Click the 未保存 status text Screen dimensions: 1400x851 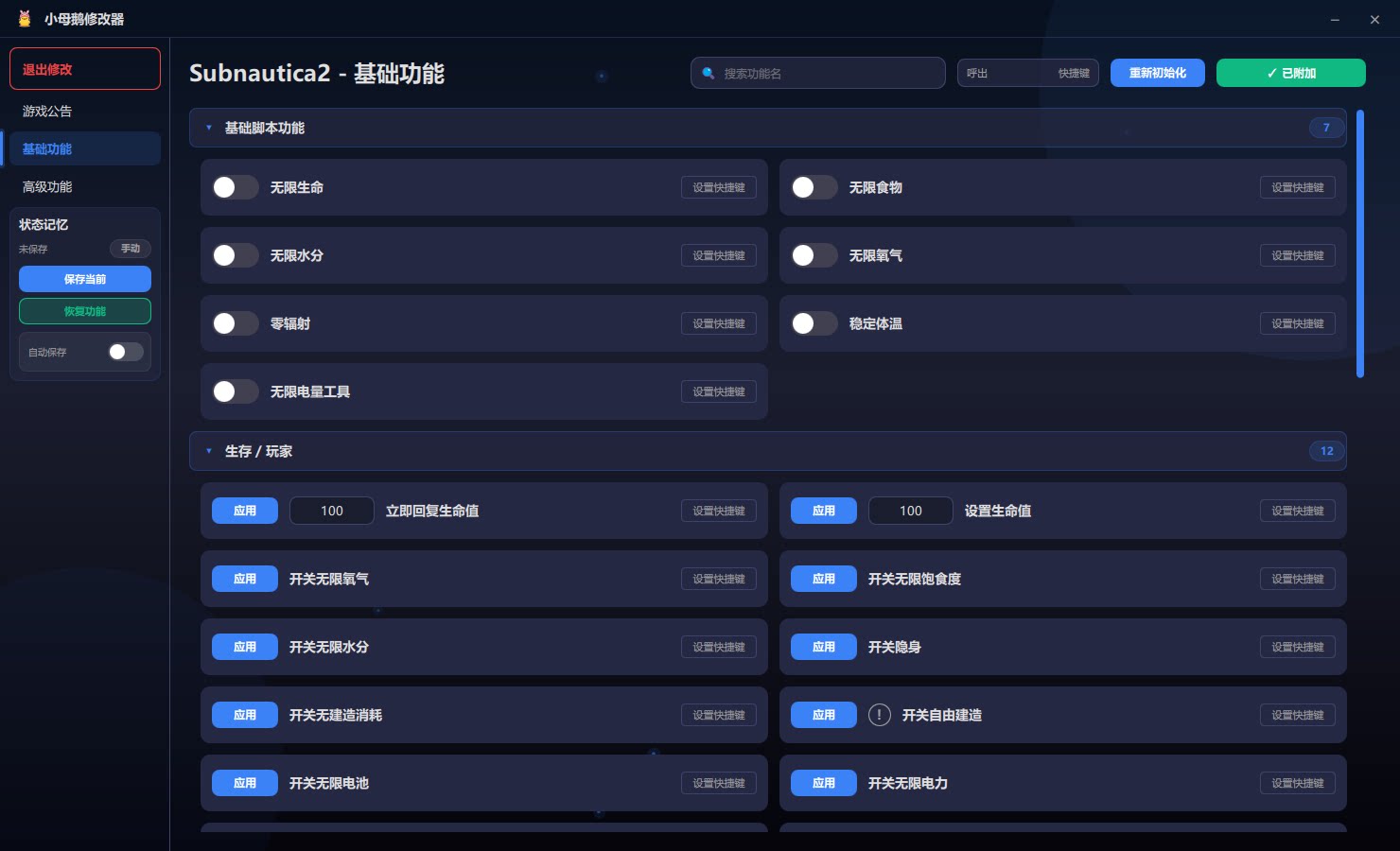pyautogui.click(x=33, y=249)
